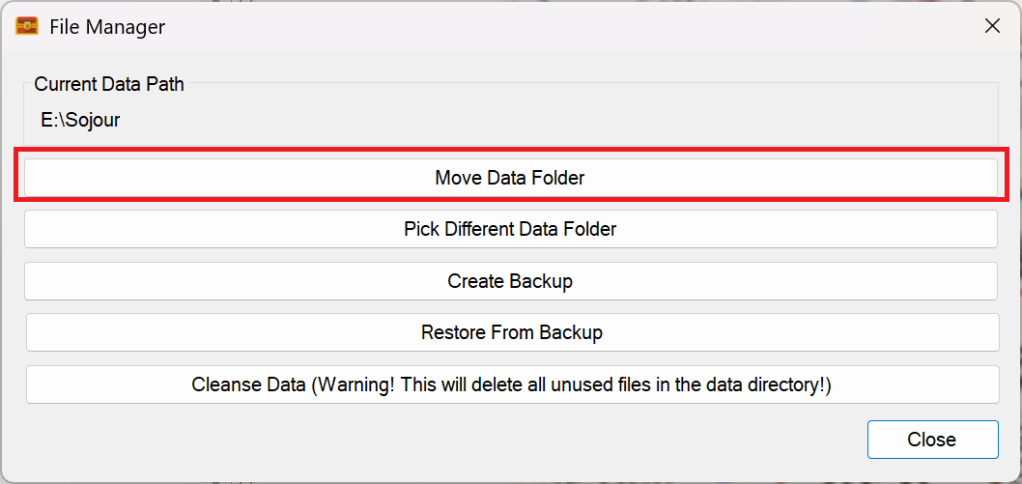
Task: Dismiss the File Manager using Close
Action: pos(932,440)
